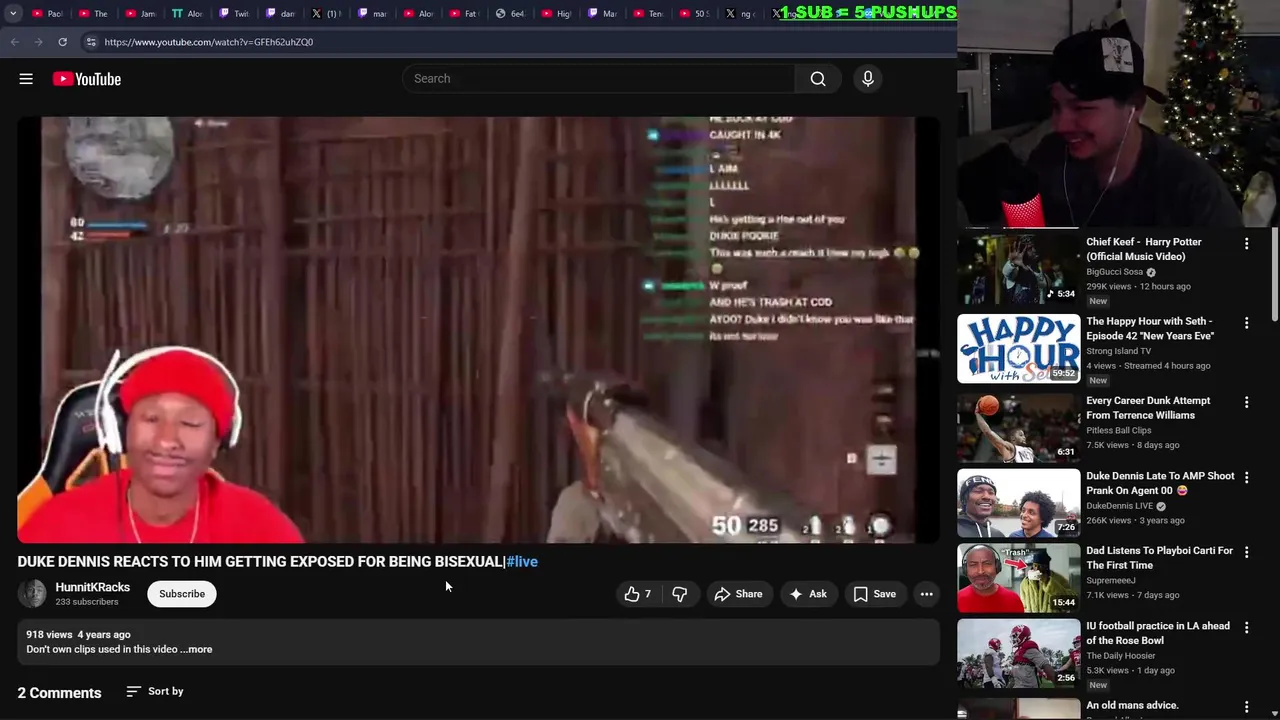Open the comments Sort by menu
Viewport: 1280px width, 720px height.
click(155, 691)
